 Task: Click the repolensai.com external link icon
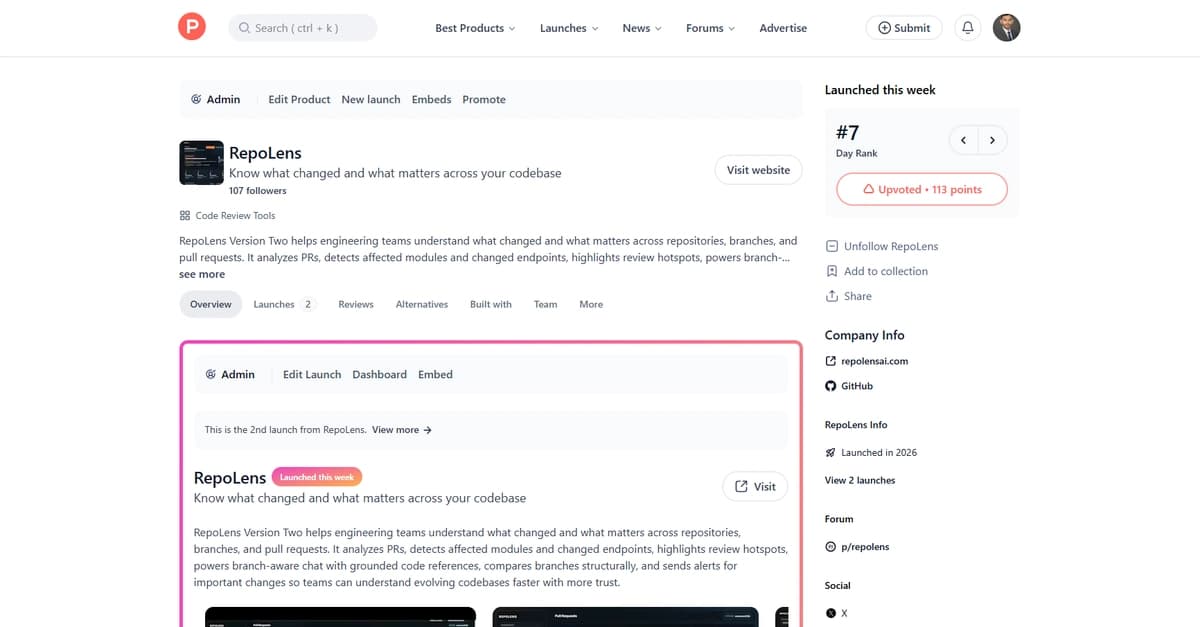pyautogui.click(x=831, y=361)
